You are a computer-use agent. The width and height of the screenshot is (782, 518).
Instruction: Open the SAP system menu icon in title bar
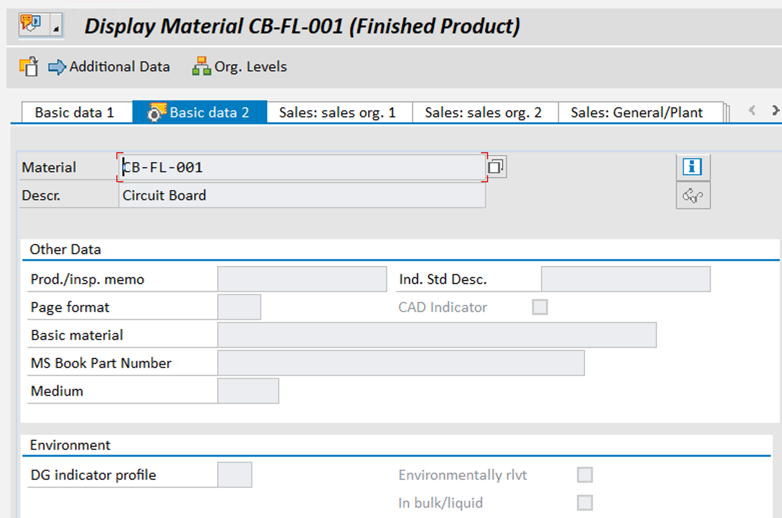pyautogui.click(x=30, y=24)
